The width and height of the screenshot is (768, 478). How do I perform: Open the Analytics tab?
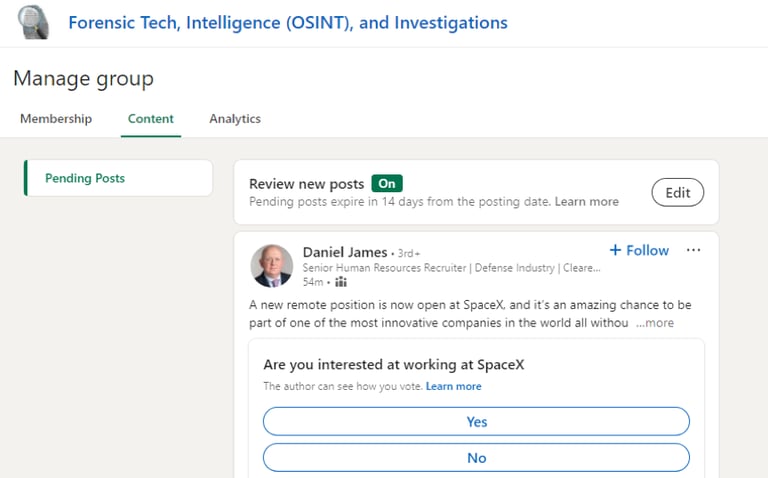(235, 119)
